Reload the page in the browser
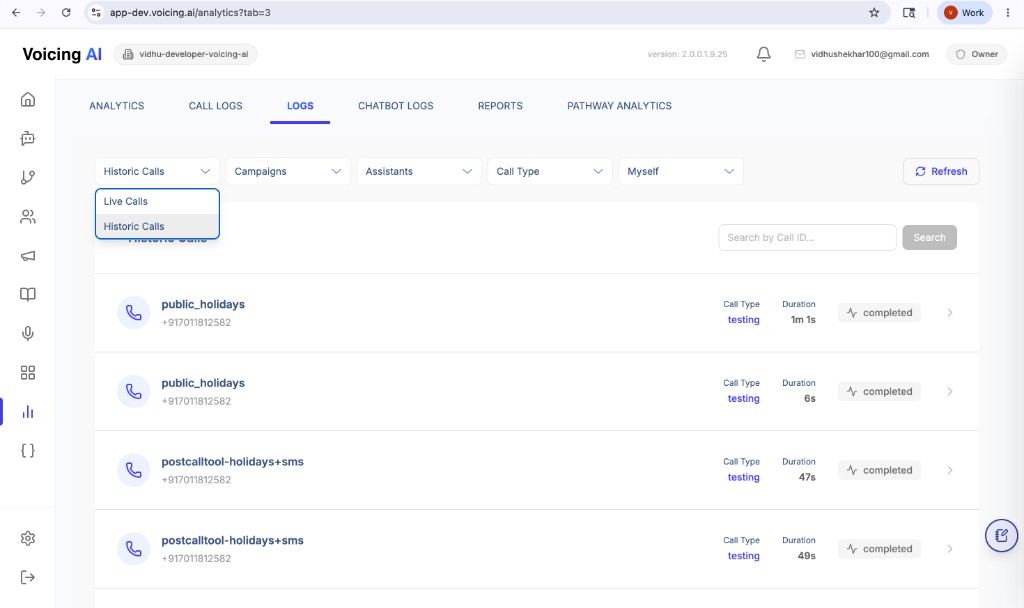The image size is (1024, 608). 66,12
